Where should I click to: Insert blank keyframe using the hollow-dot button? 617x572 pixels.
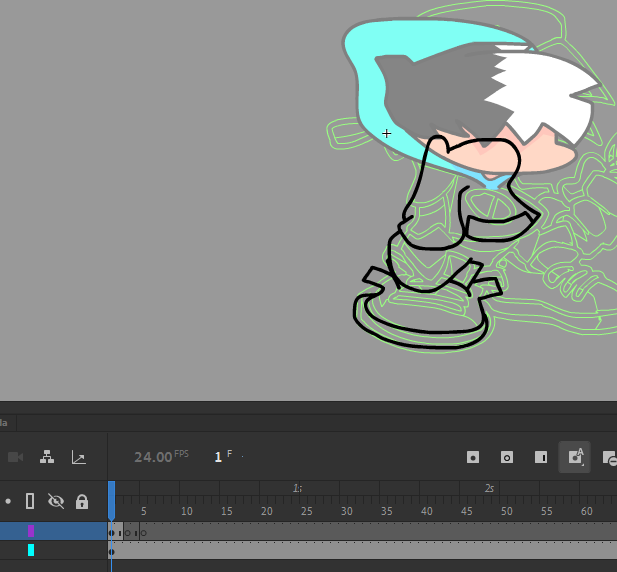tap(507, 458)
